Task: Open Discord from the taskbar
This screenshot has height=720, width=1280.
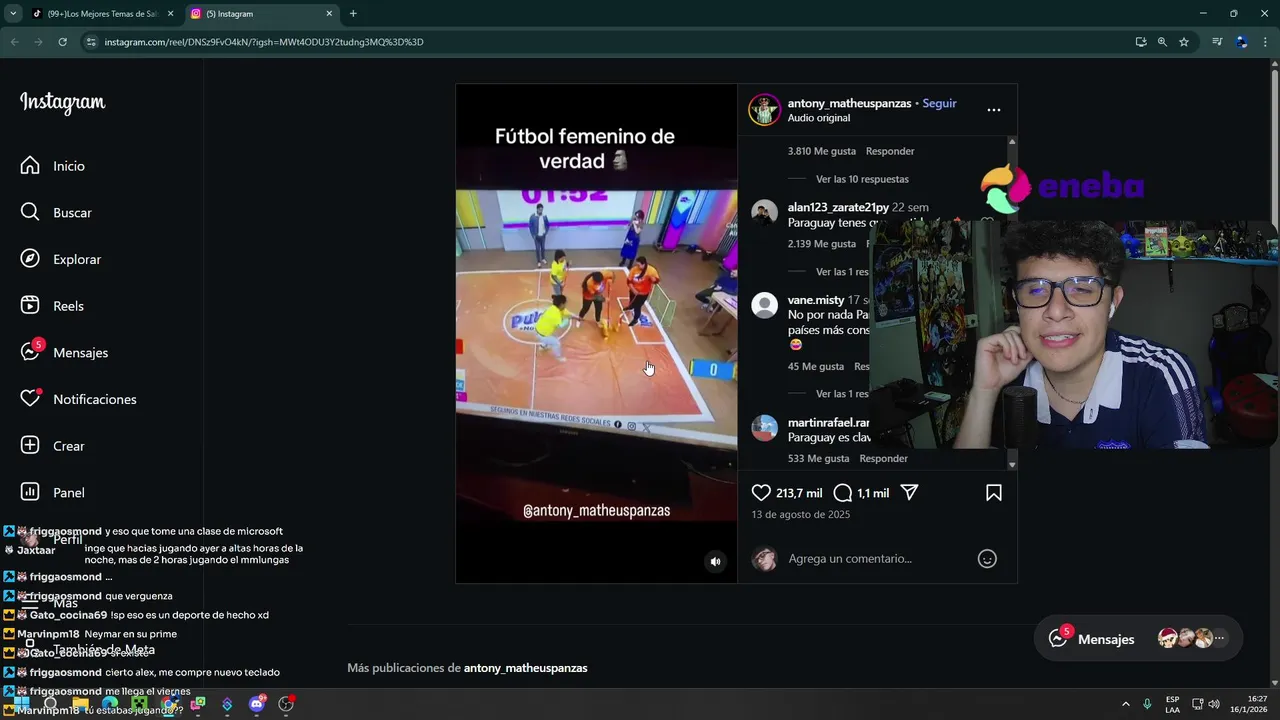Action: point(257,704)
